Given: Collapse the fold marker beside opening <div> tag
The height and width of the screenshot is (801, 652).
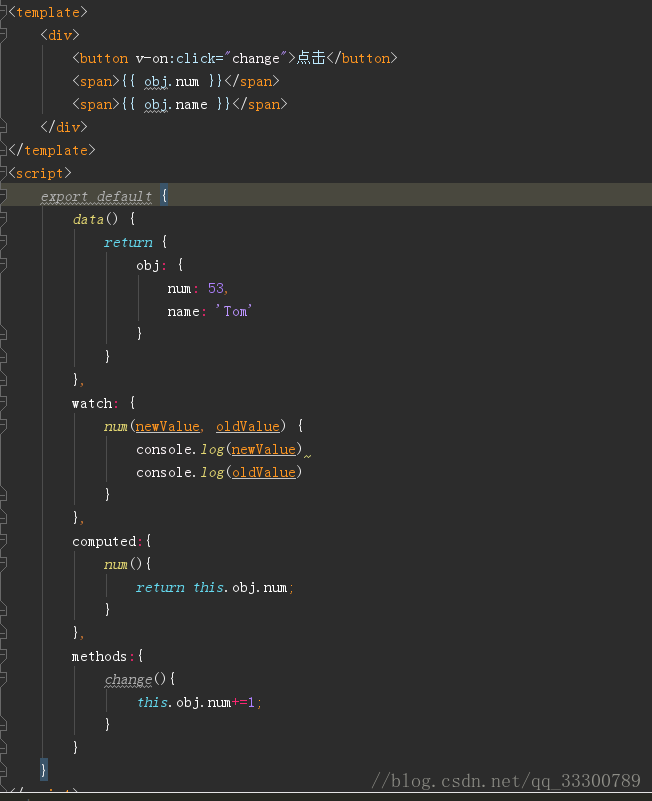Looking at the screenshot, I should (3, 34).
